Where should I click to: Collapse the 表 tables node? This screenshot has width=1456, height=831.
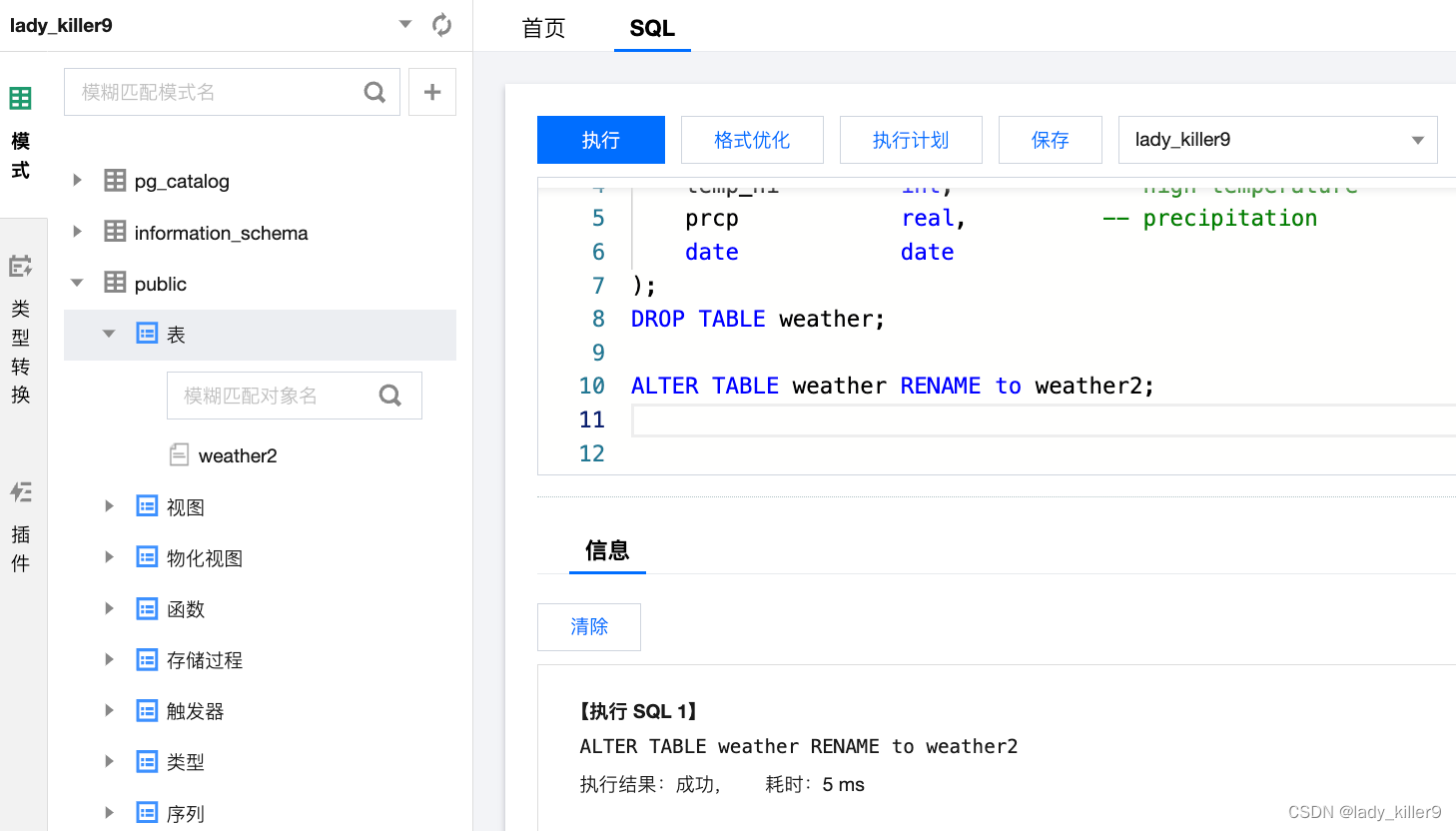(x=109, y=334)
